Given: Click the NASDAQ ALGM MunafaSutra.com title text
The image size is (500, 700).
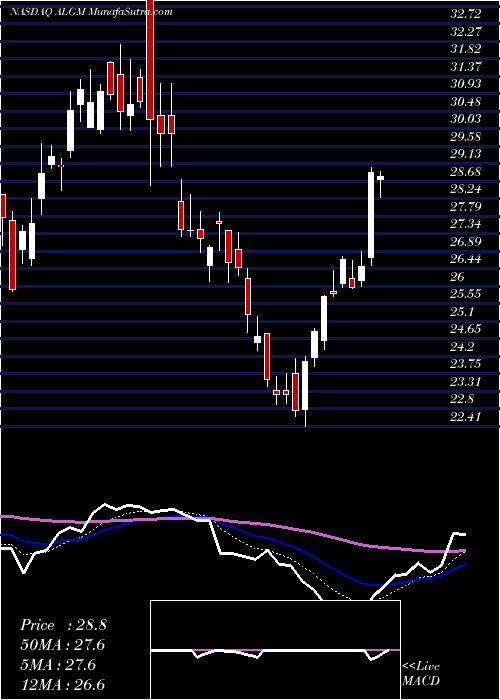Looking at the screenshot, I should [x=92, y=12].
